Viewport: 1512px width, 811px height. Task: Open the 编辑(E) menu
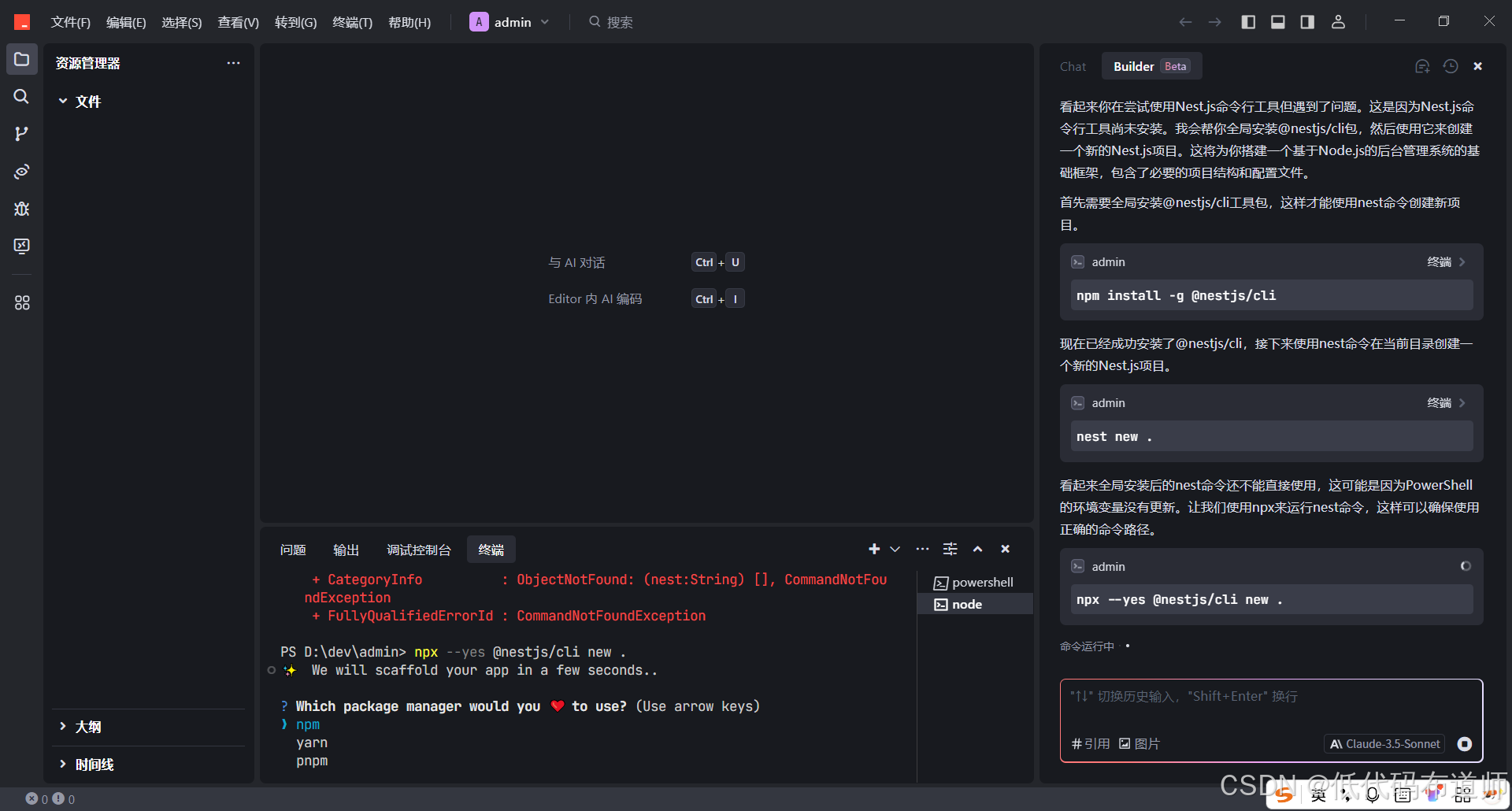point(126,22)
